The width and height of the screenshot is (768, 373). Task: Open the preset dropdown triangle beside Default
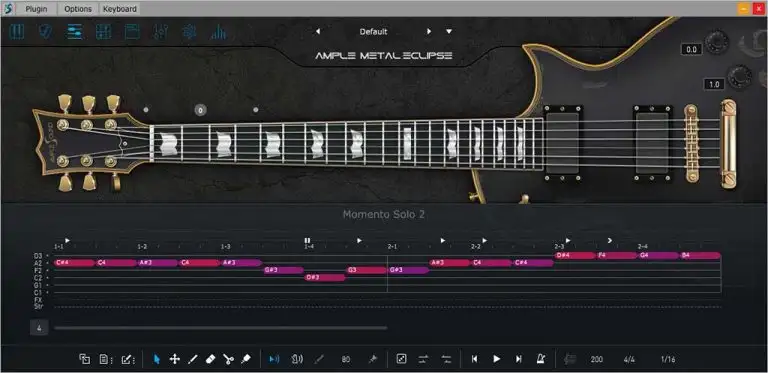[x=449, y=31]
